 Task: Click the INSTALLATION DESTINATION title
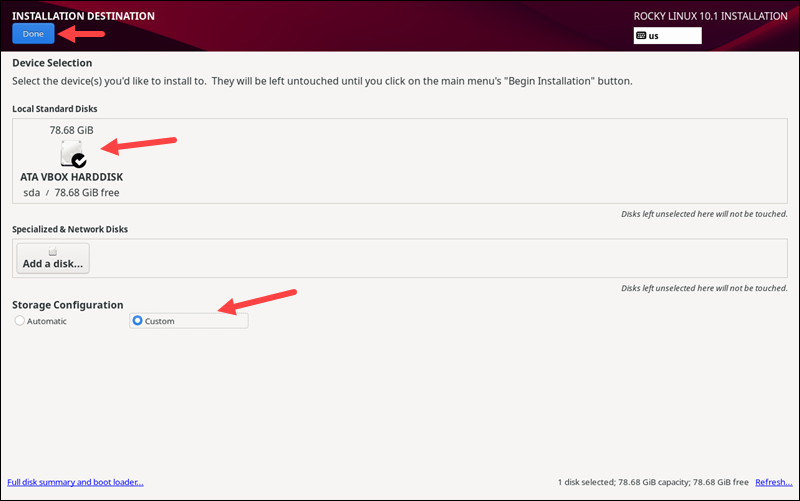pos(84,16)
